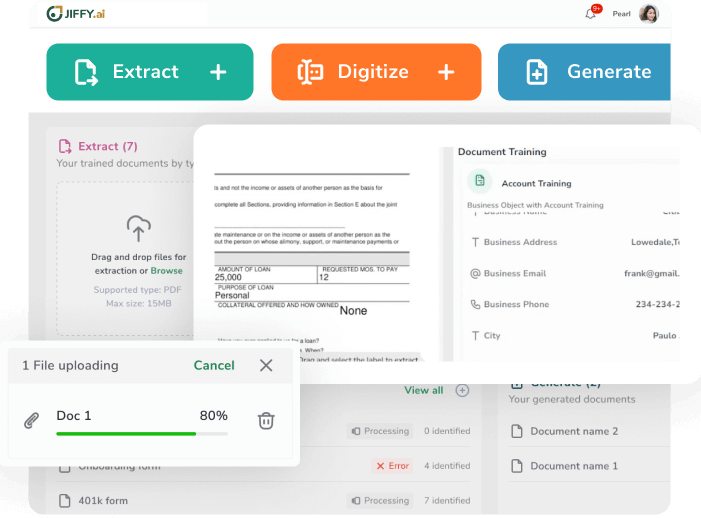
Task: Click the Extract document-arrow icon on green card
Action: point(86,72)
